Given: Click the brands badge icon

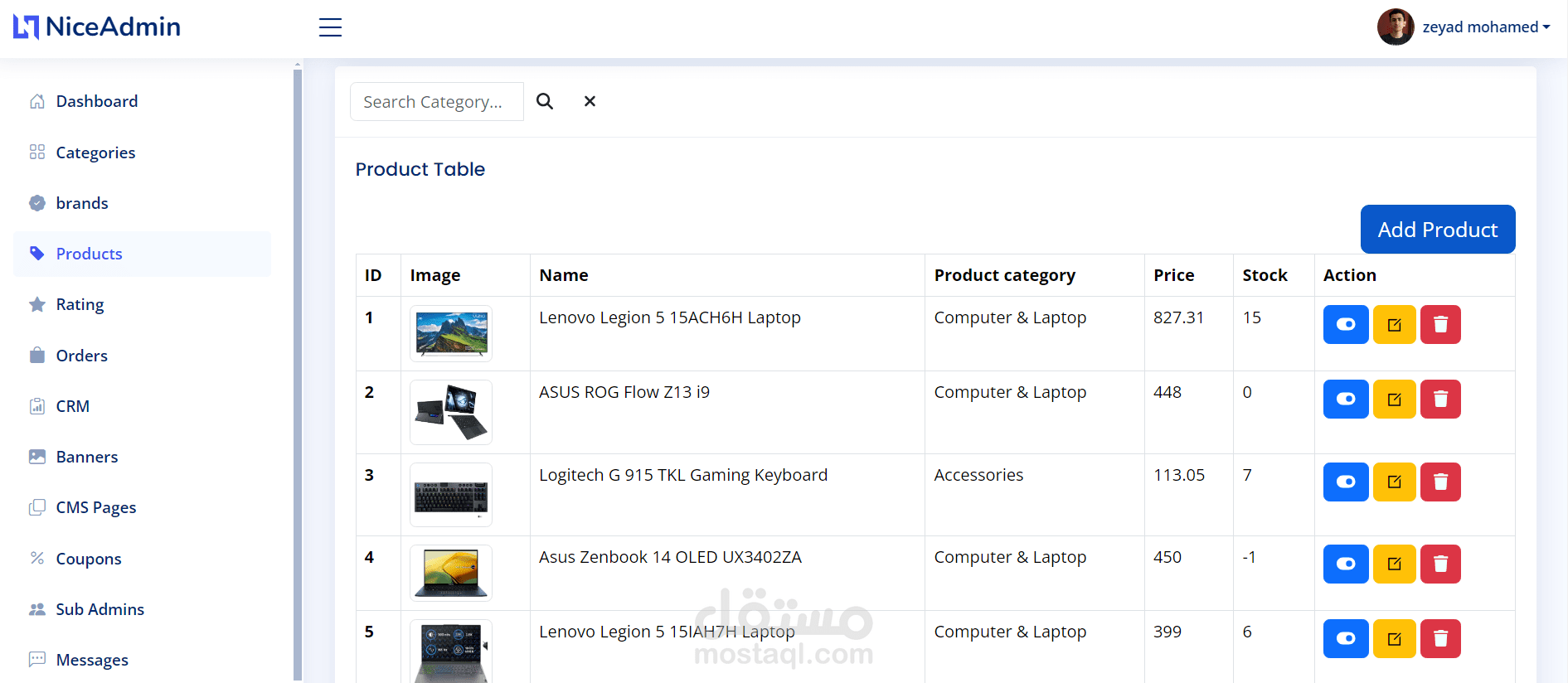Looking at the screenshot, I should point(37,203).
